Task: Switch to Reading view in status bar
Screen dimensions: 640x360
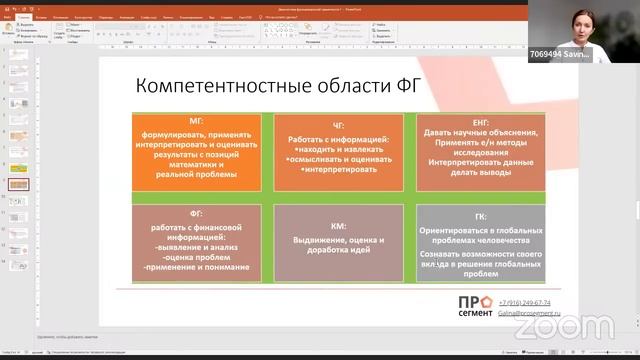Action: 573,352
